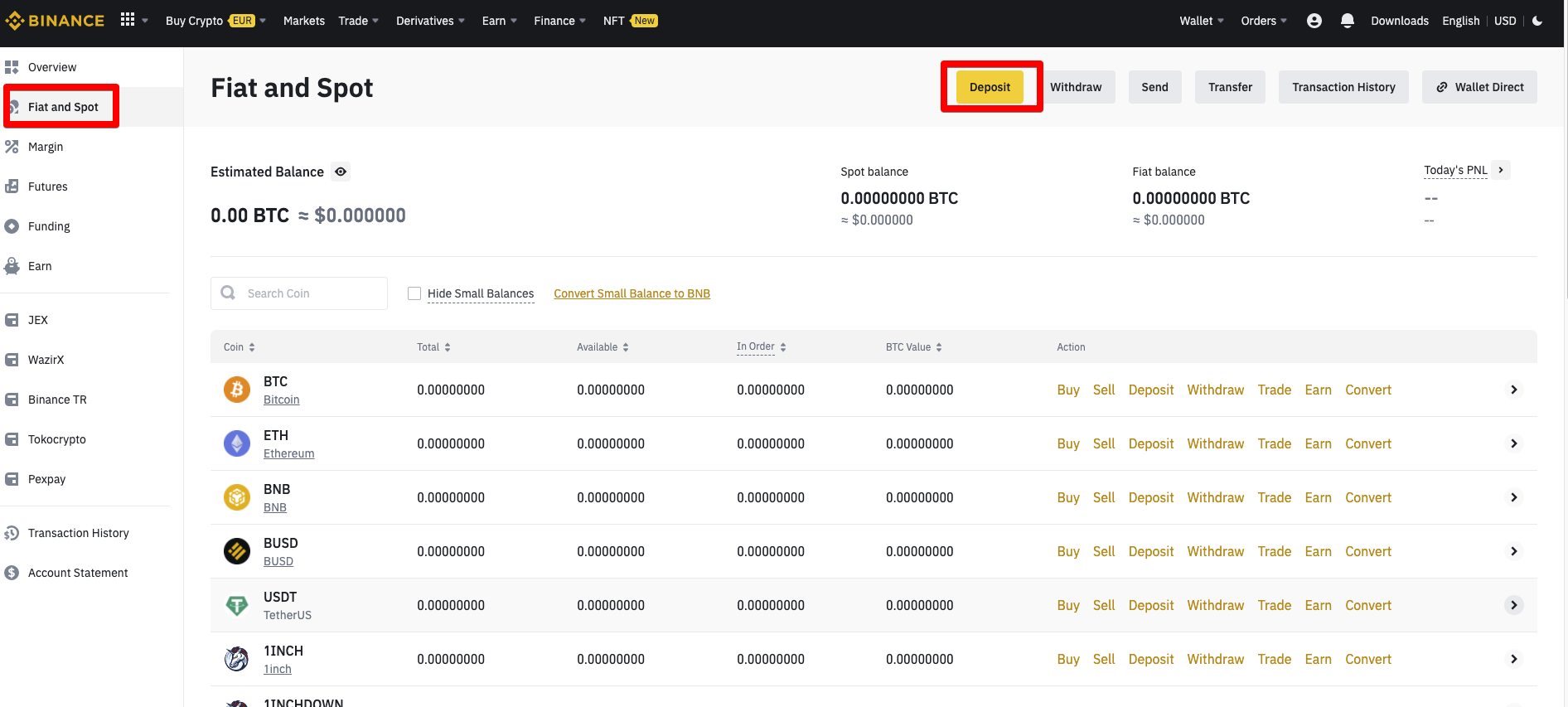Open Futures in the sidebar
The height and width of the screenshot is (707, 1568).
click(48, 186)
